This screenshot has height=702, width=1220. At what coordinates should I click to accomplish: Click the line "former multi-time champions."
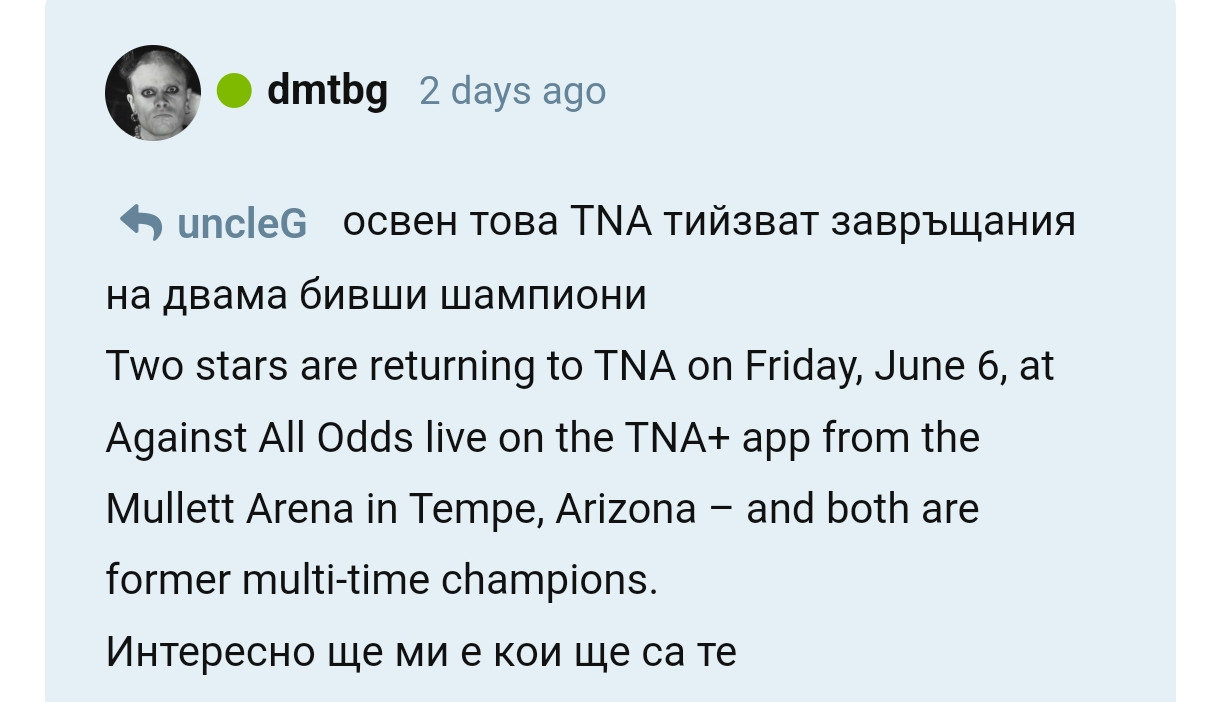382,581
